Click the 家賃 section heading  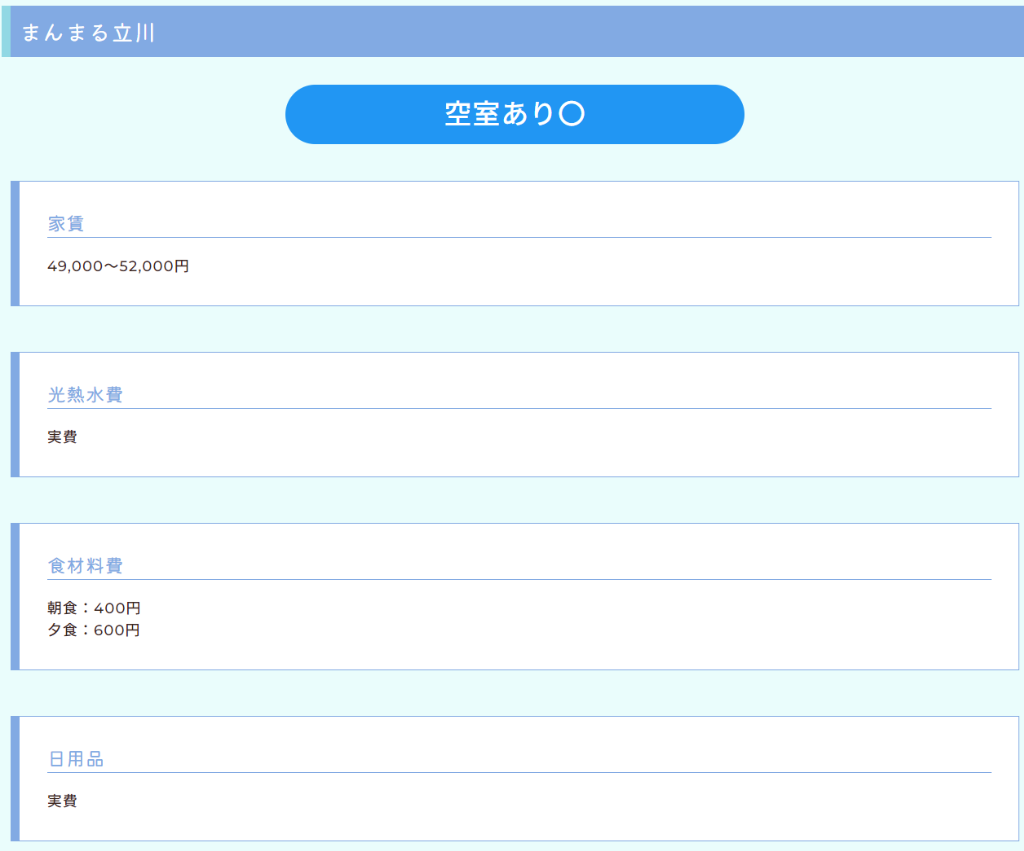(66, 224)
